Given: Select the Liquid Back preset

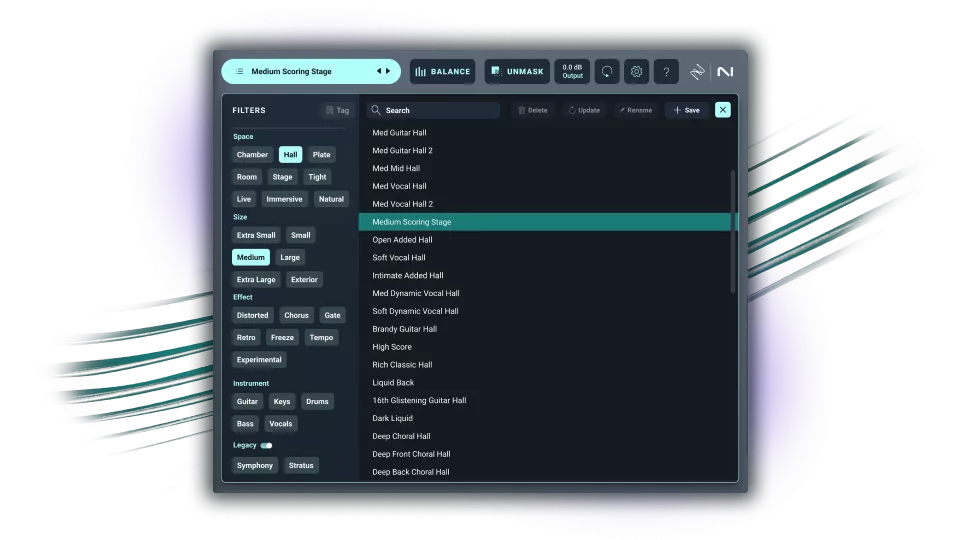Looking at the screenshot, I should pyautogui.click(x=545, y=383).
